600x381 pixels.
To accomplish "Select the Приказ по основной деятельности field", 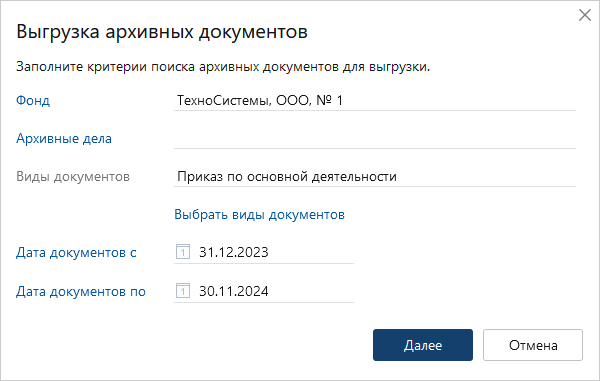I will pos(375,176).
